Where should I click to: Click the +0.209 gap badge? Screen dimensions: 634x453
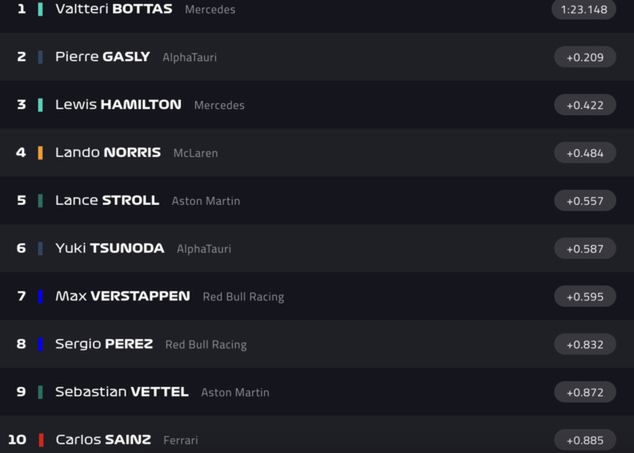coord(585,57)
